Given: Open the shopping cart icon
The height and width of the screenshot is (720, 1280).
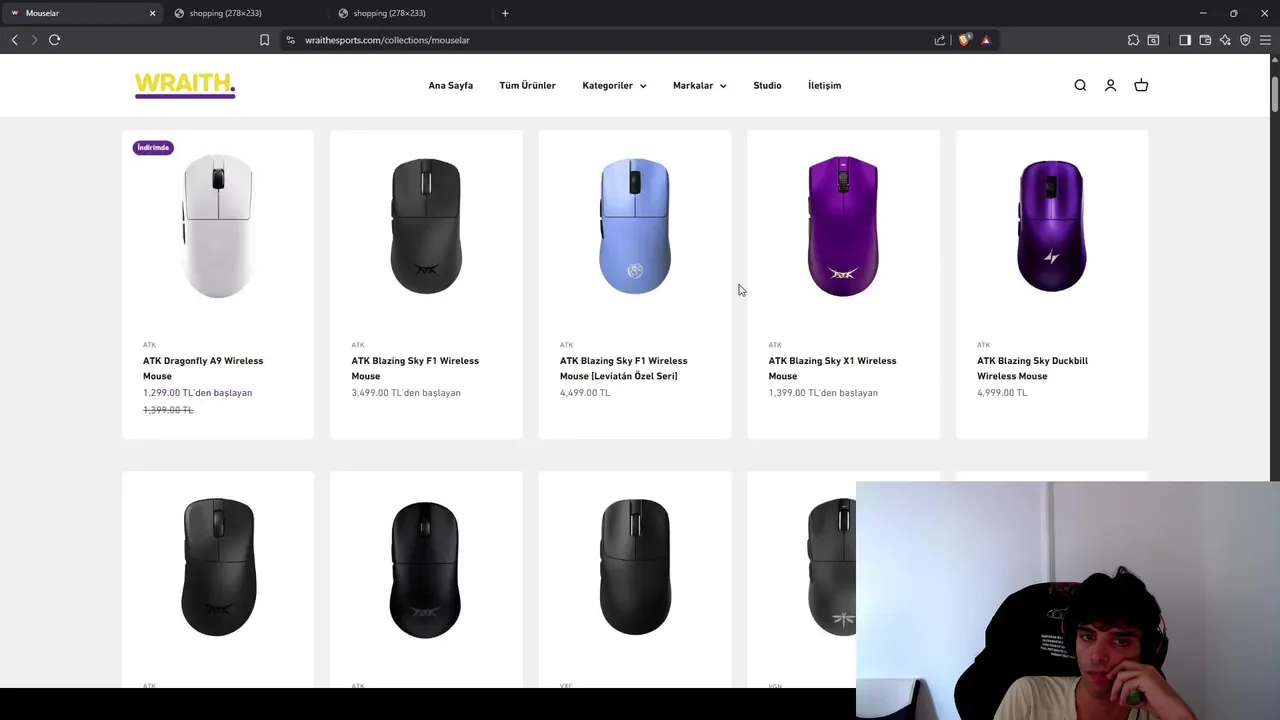Looking at the screenshot, I should (x=1141, y=85).
